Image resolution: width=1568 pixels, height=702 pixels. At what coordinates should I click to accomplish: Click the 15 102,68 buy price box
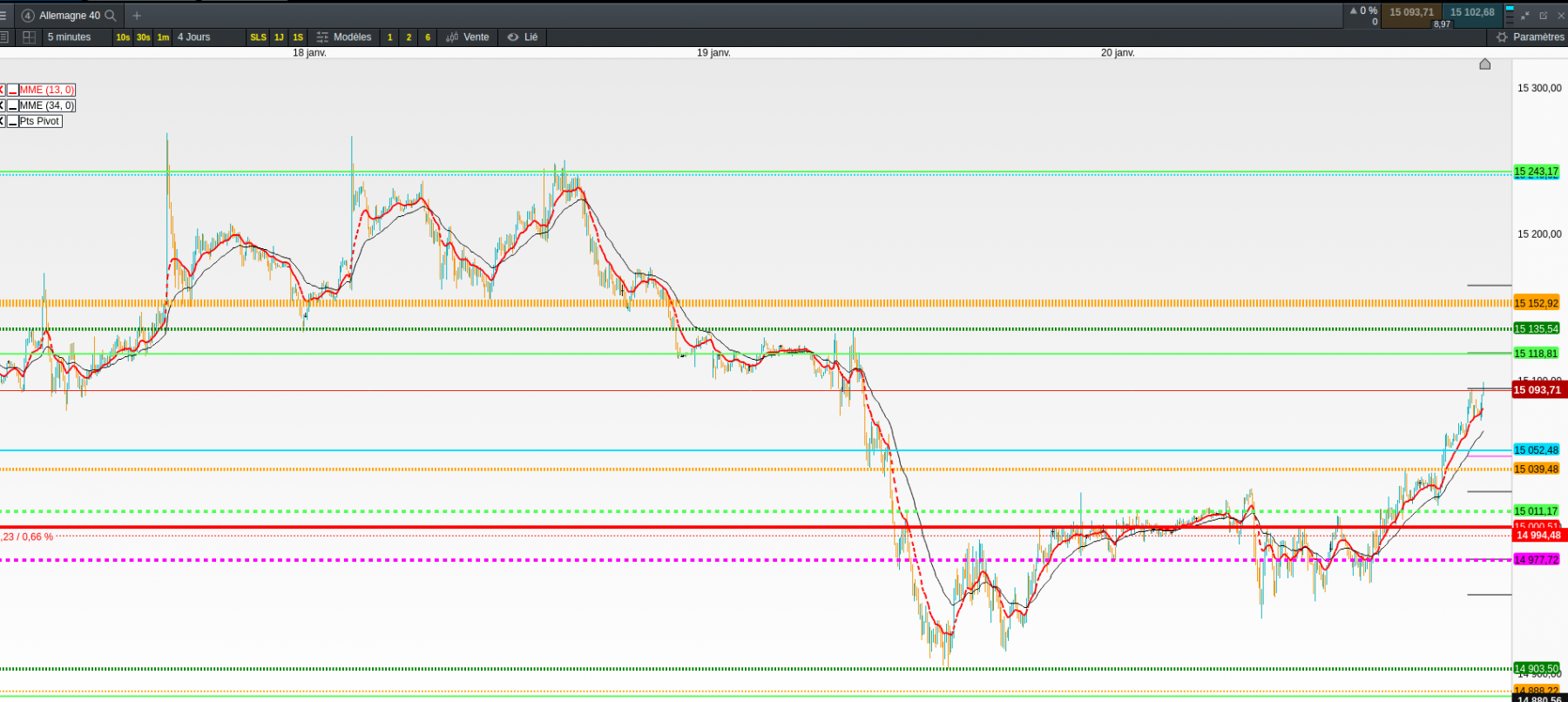click(x=1472, y=13)
